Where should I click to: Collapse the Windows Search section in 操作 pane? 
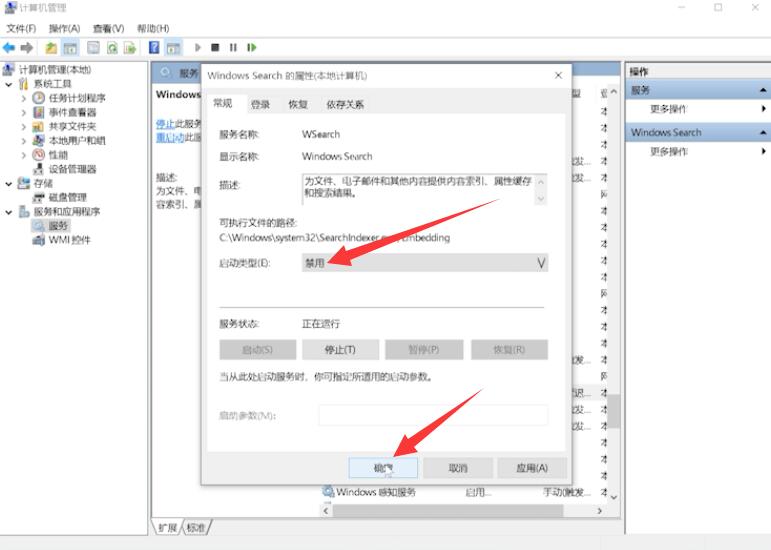click(763, 133)
